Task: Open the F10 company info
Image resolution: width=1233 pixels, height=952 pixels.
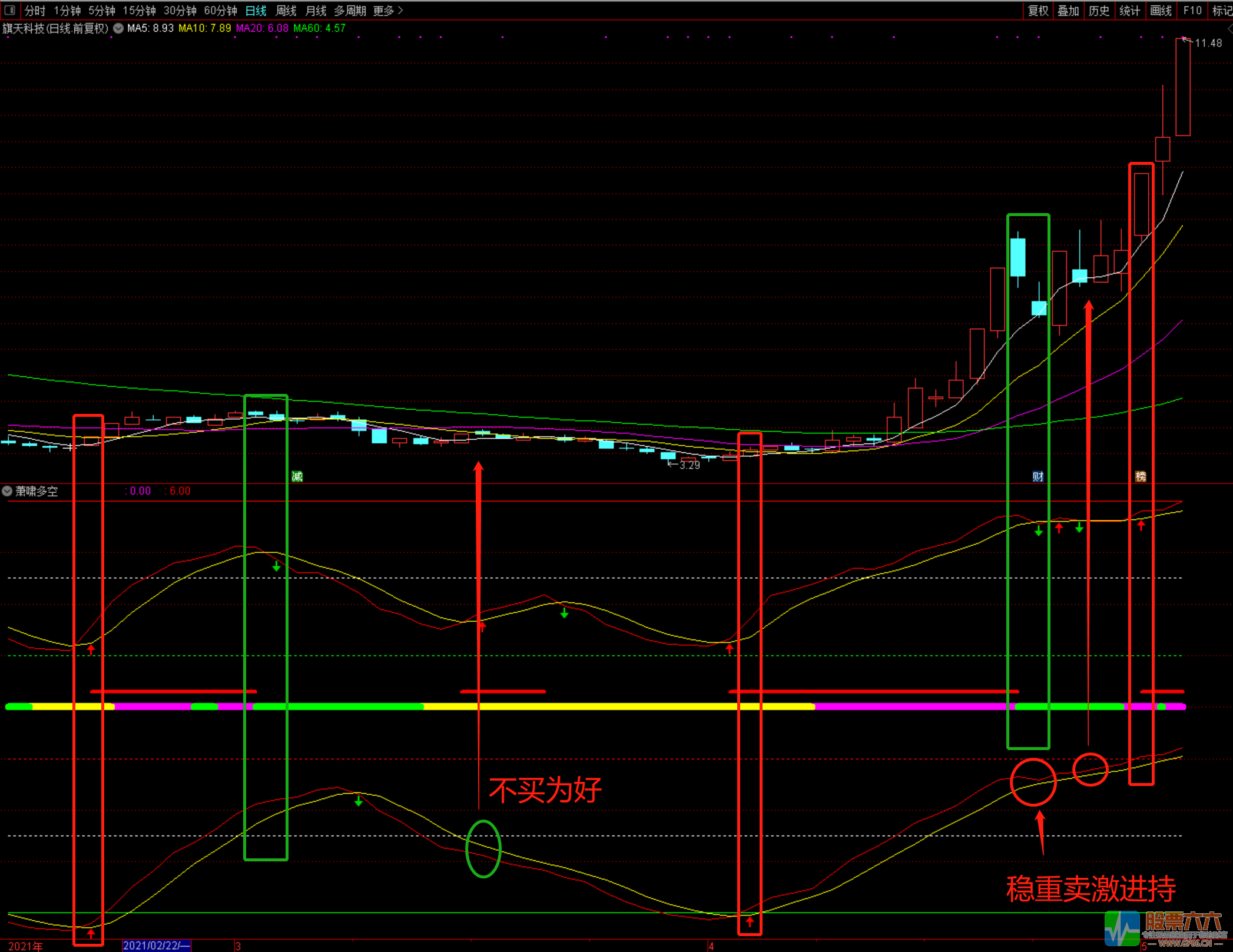Action: (x=1192, y=11)
